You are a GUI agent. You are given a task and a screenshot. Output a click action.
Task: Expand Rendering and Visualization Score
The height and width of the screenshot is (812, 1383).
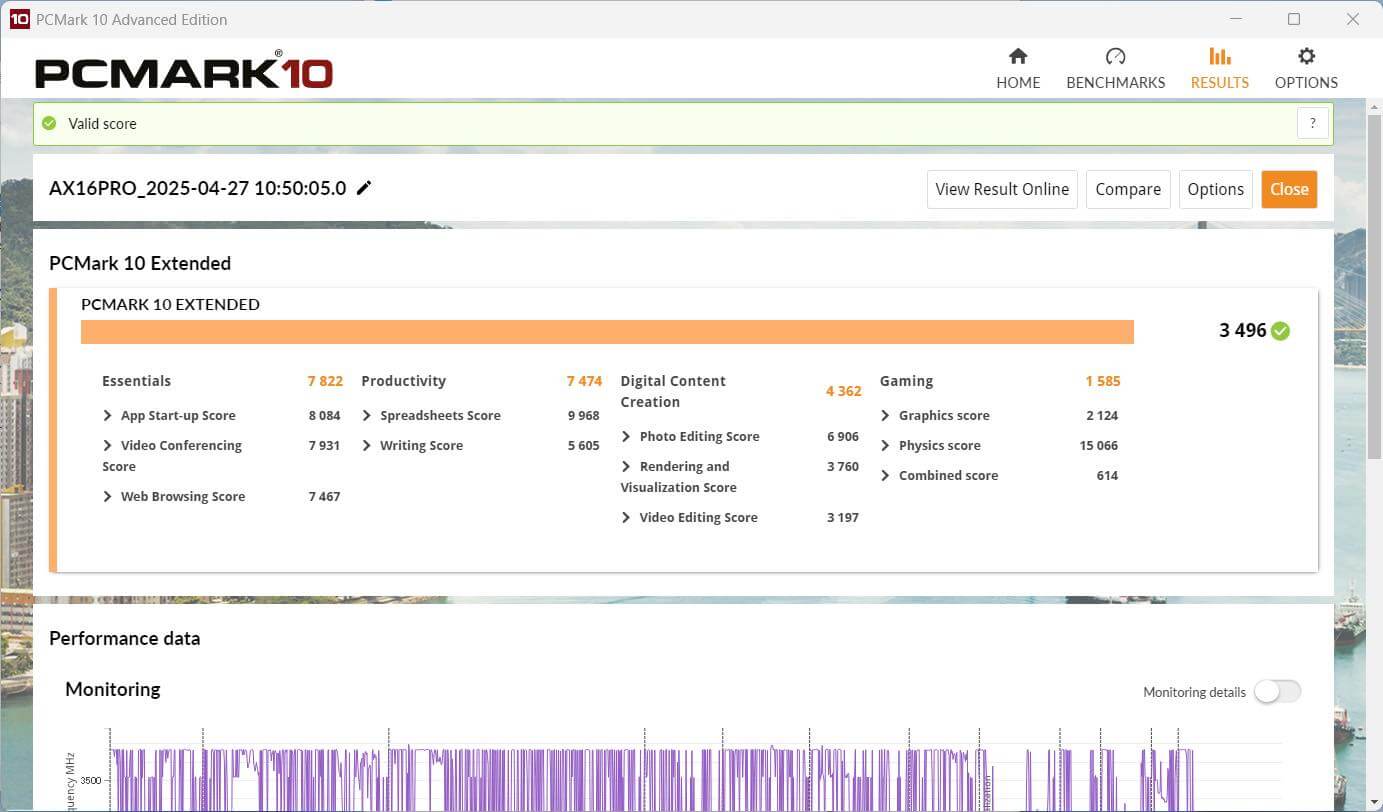pos(626,467)
